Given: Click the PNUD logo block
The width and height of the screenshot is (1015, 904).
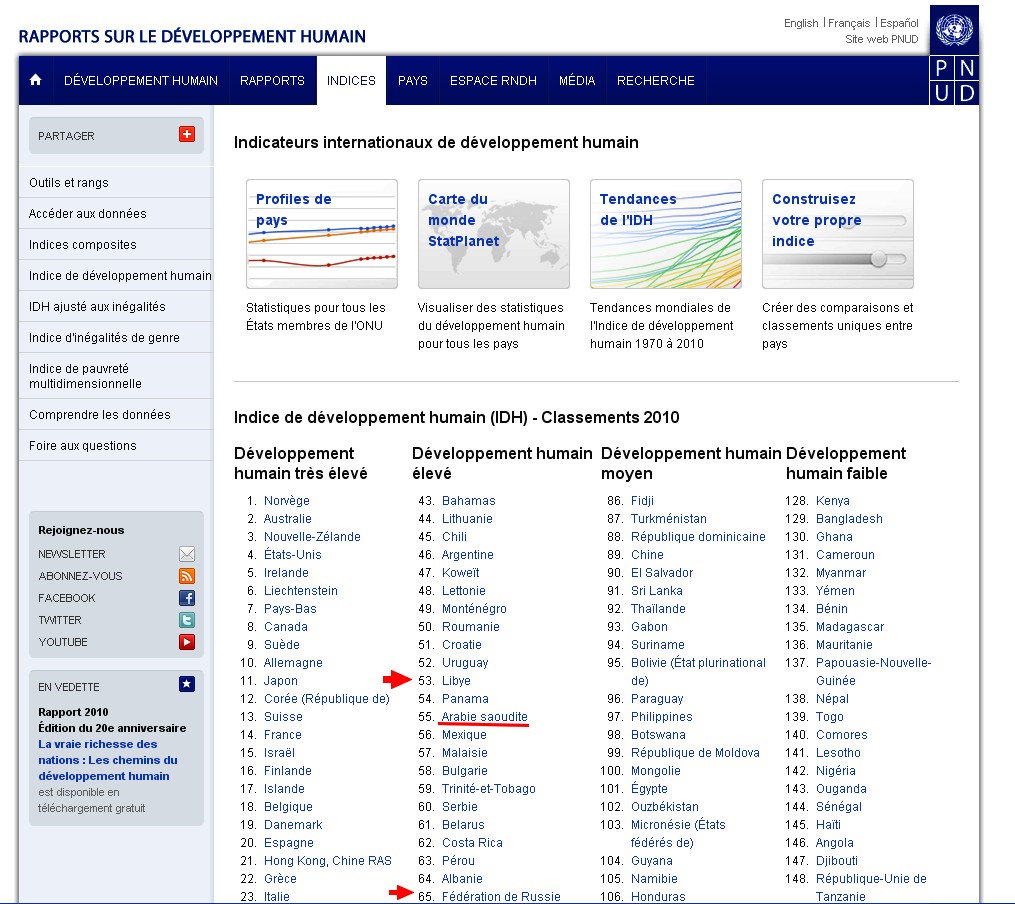Looking at the screenshot, I should tap(954, 80).
